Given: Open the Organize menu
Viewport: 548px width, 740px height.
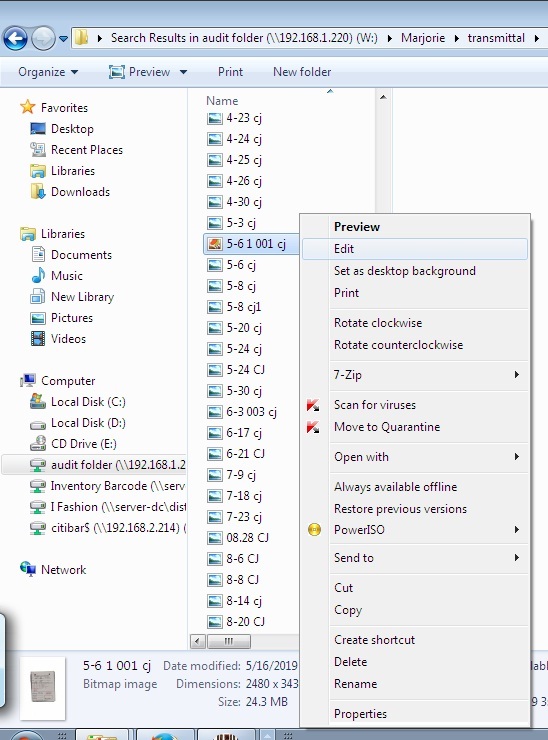Looking at the screenshot, I should [x=48, y=72].
